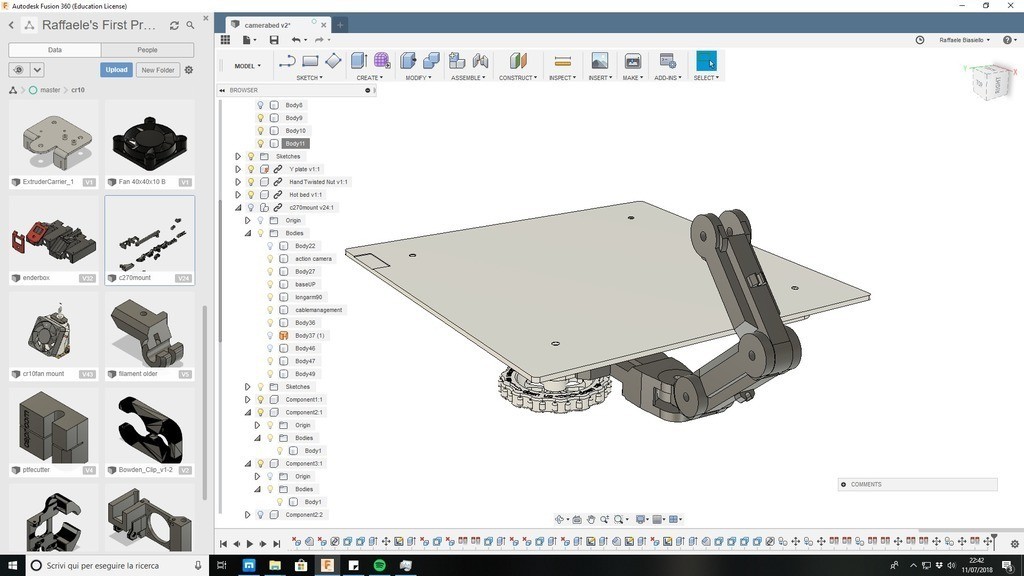The height and width of the screenshot is (576, 1024).
Task: Click the Save icon in the toolbar
Action: pos(274,40)
